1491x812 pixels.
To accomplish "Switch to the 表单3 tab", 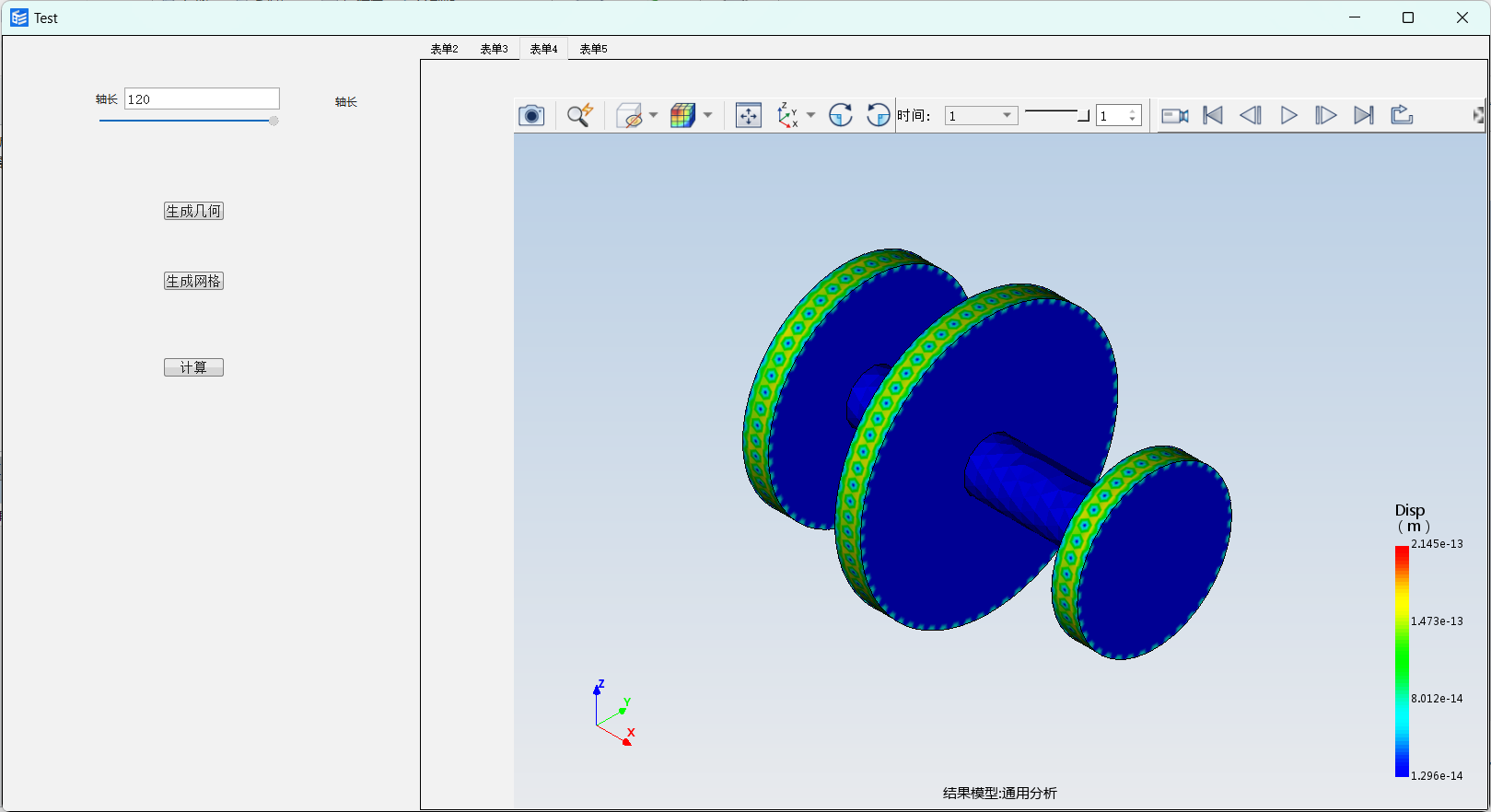I will click(x=494, y=49).
